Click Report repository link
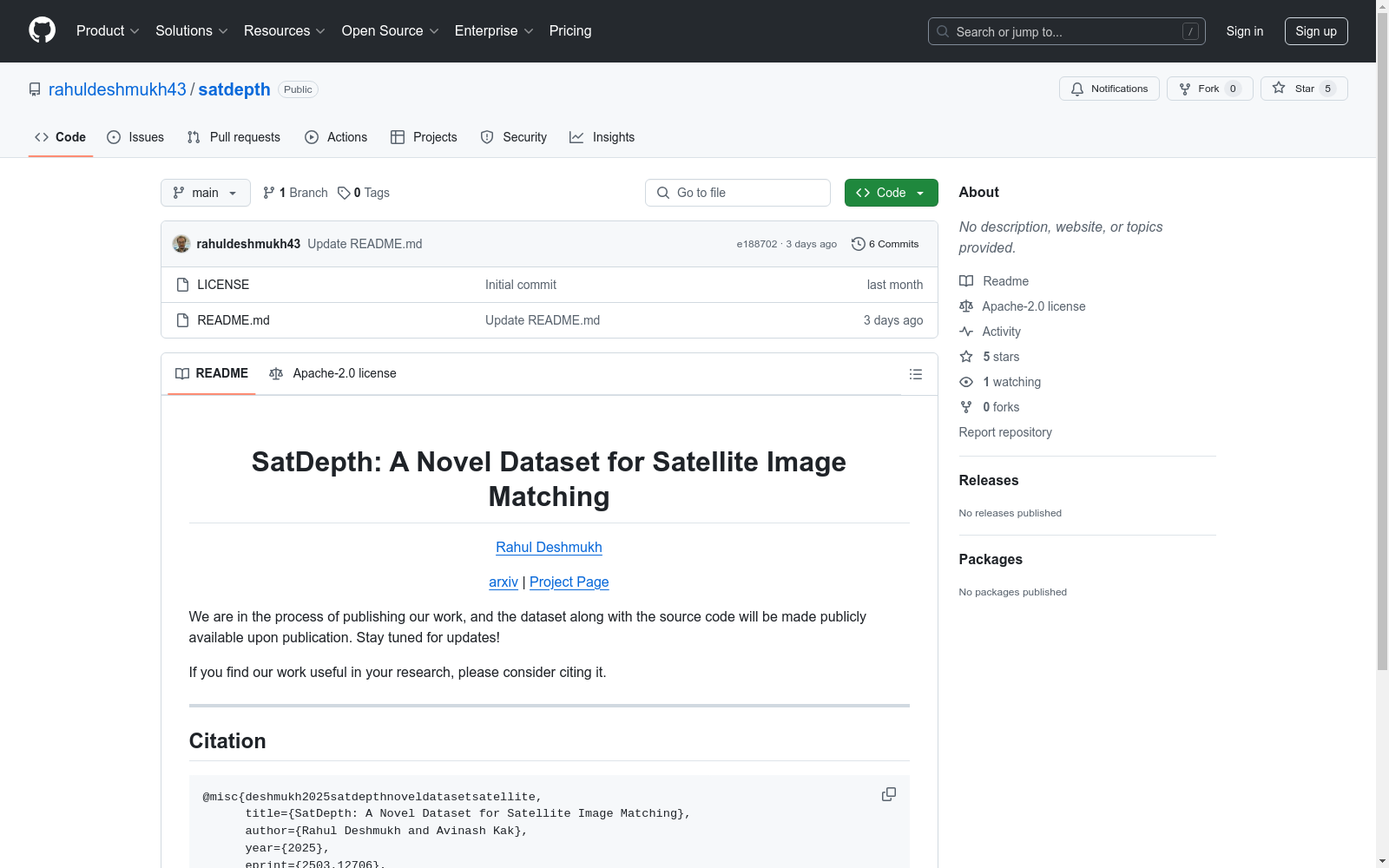1389x868 pixels. point(1005,432)
